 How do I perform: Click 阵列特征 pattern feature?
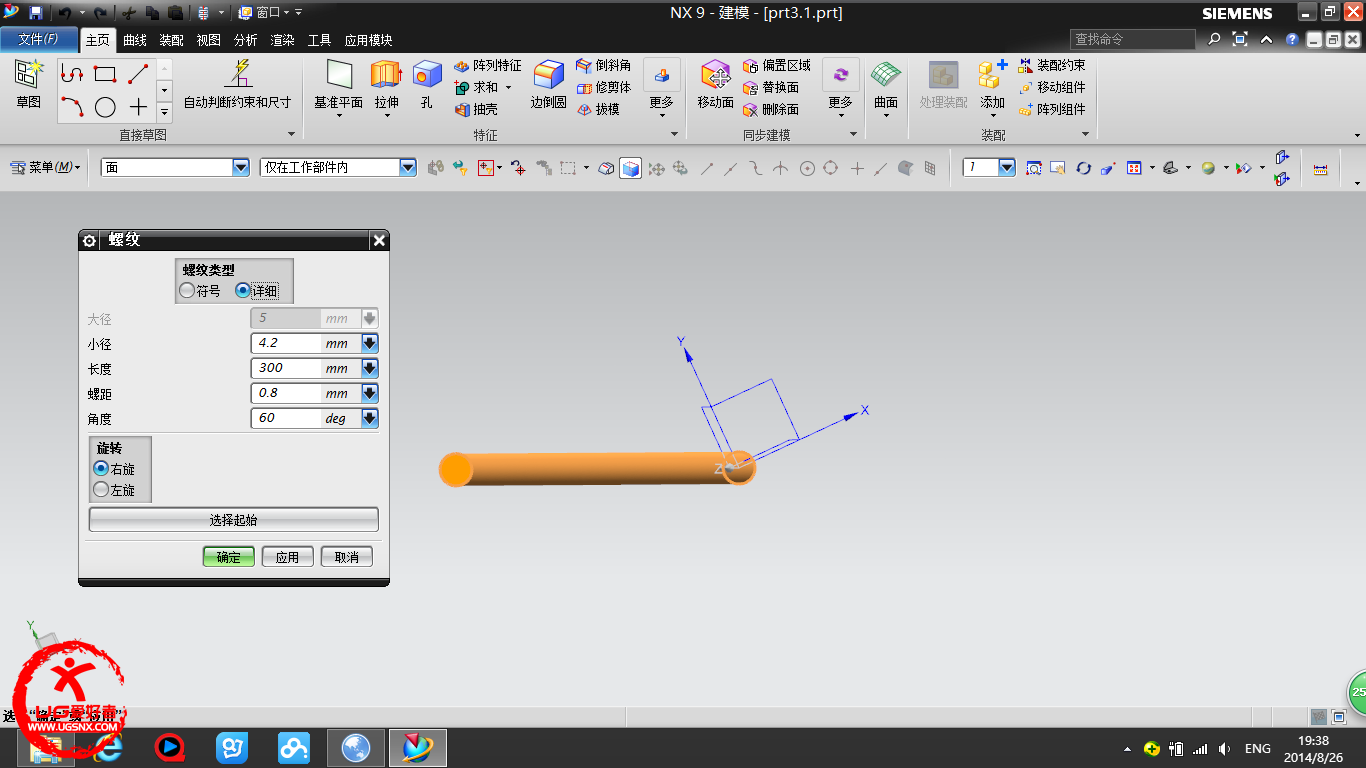(487, 65)
